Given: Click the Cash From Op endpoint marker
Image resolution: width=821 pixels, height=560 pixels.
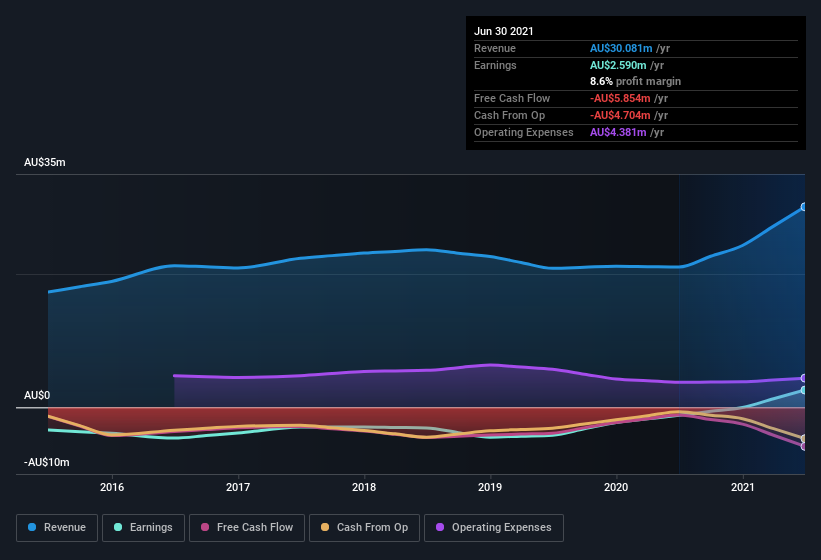Looking at the screenshot, I should tap(804, 439).
